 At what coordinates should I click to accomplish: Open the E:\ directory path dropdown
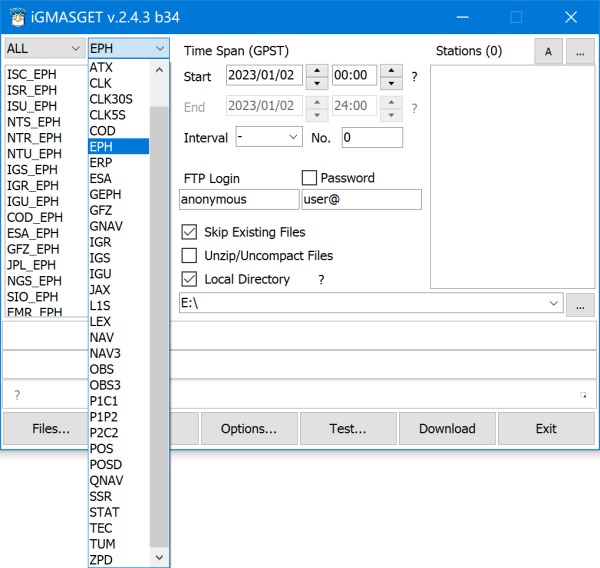coord(554,303)
